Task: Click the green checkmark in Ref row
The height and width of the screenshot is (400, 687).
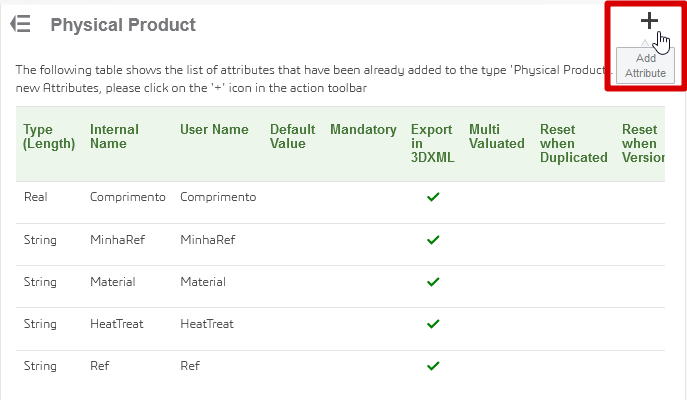Action: (x=433, y=366)
